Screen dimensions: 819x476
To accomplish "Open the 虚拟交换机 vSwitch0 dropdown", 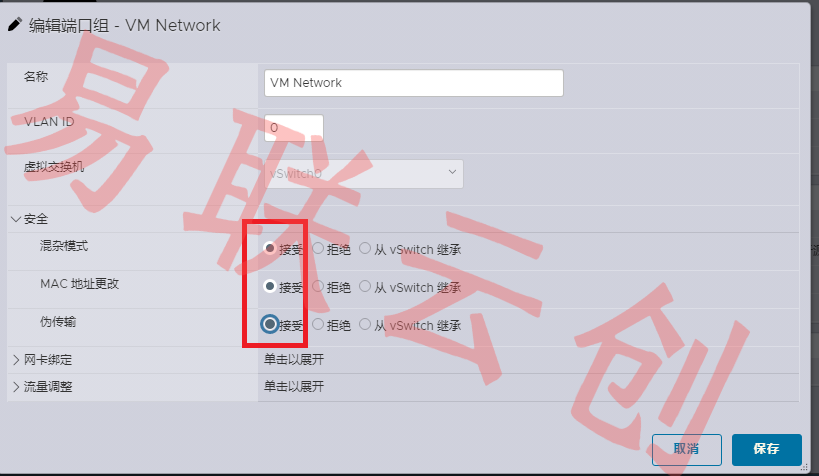I will click(364, 173).
